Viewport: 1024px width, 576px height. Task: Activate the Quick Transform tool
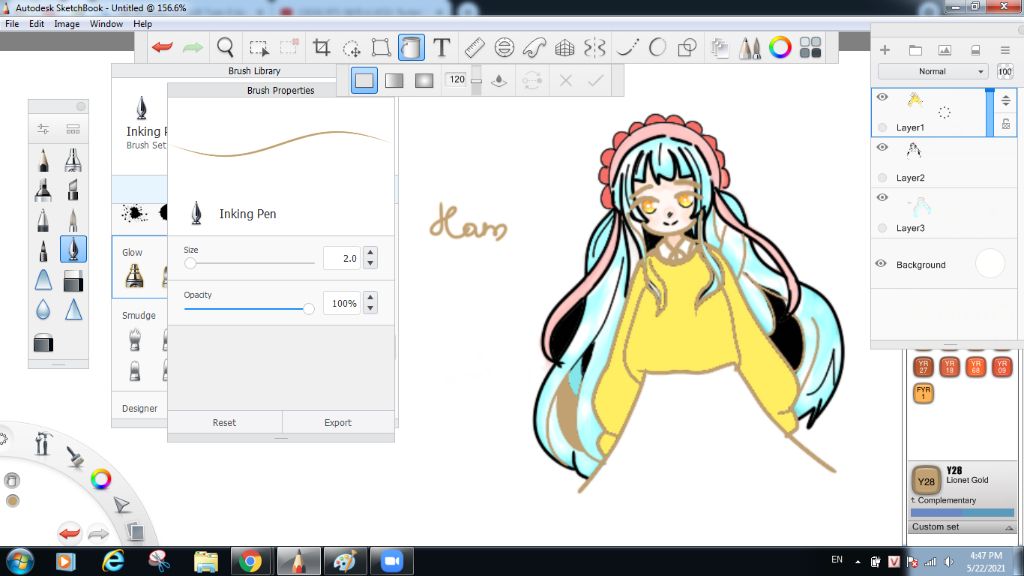(x=352, y=48)
